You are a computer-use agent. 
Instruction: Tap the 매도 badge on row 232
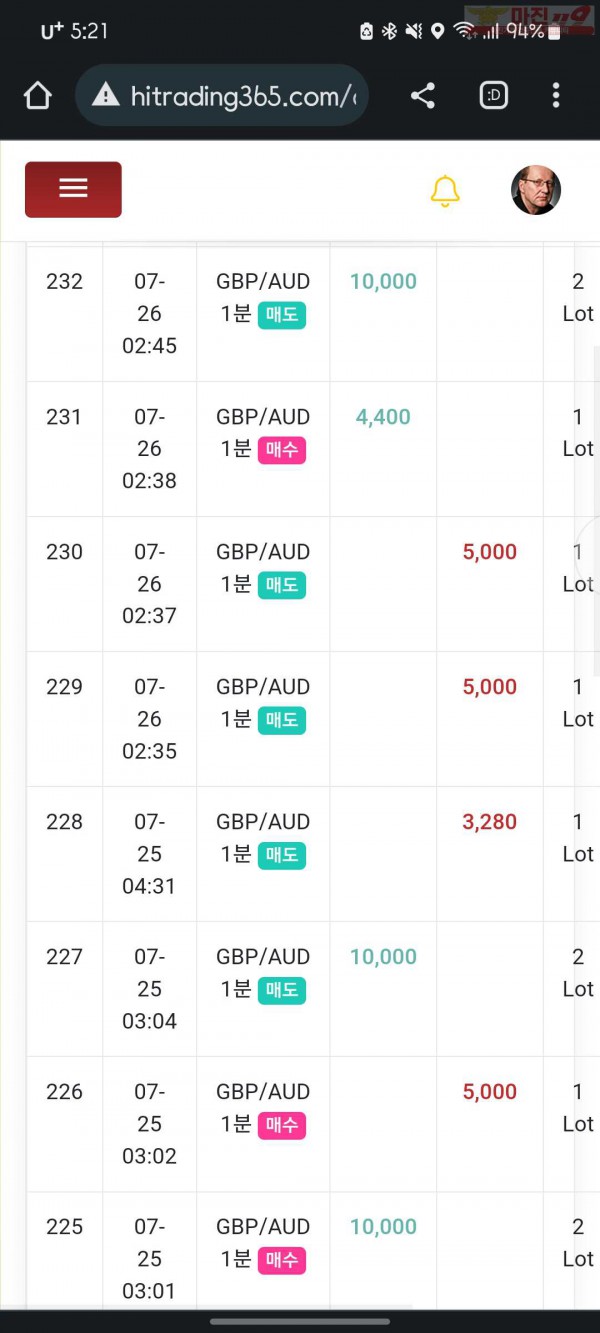pos(282,315)
